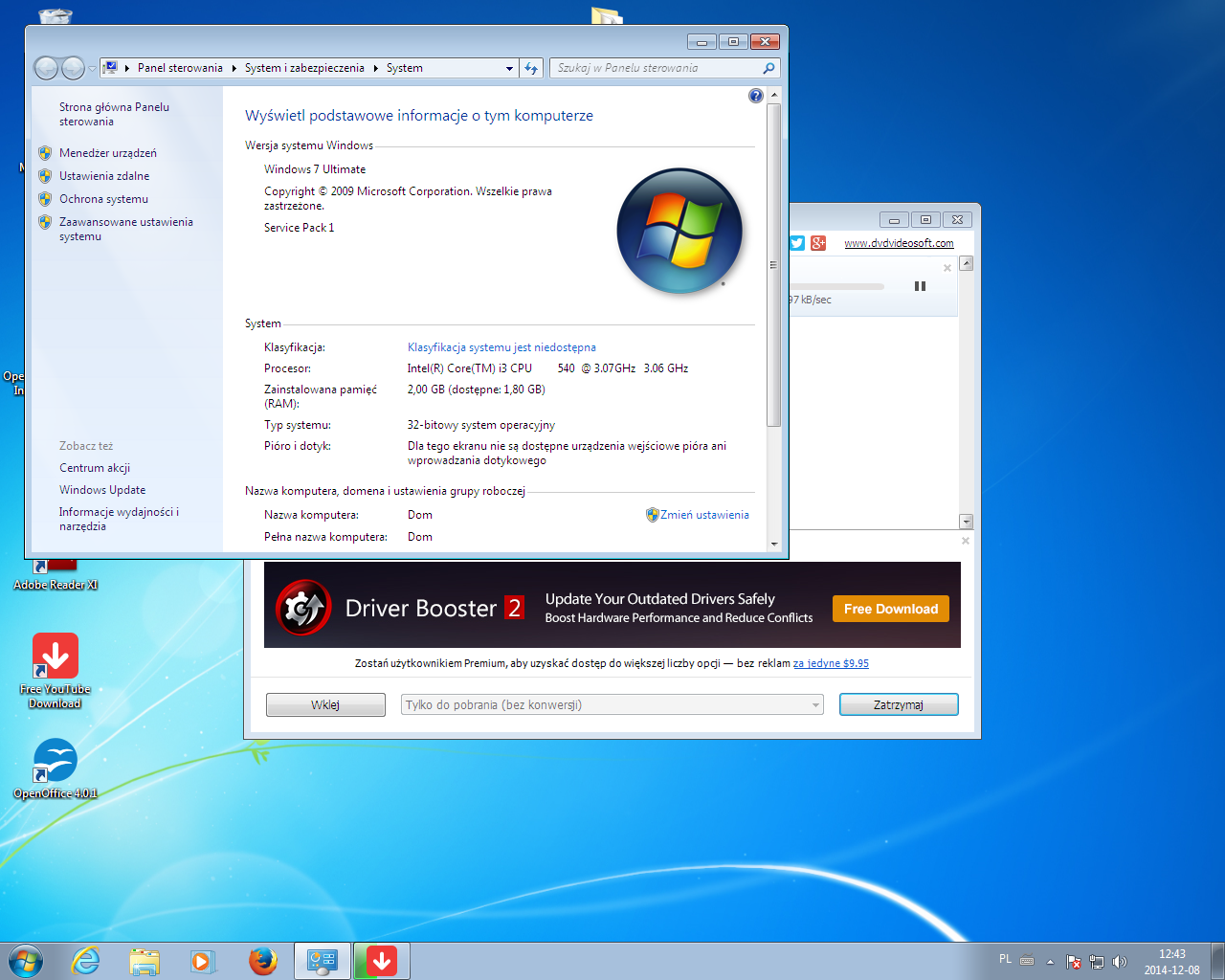This screenshot has height=980, width=1225.
Task: Click the System window scrollbar up arrow
Action: [774, 96]
